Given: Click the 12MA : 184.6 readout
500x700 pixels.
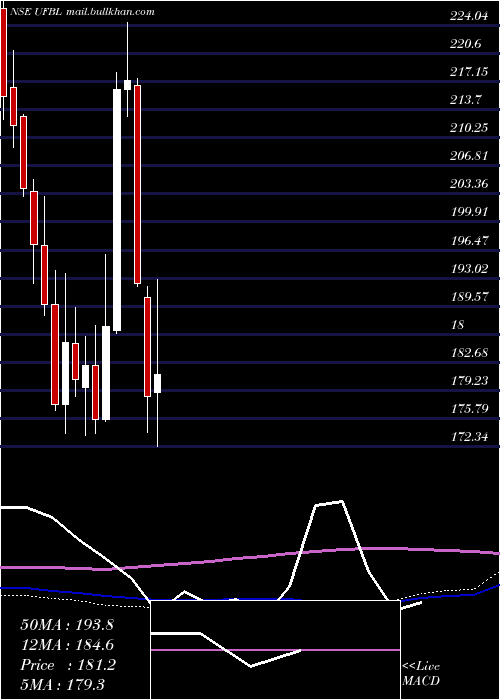Looking at the screenshot, I should (x=67, y=645).
